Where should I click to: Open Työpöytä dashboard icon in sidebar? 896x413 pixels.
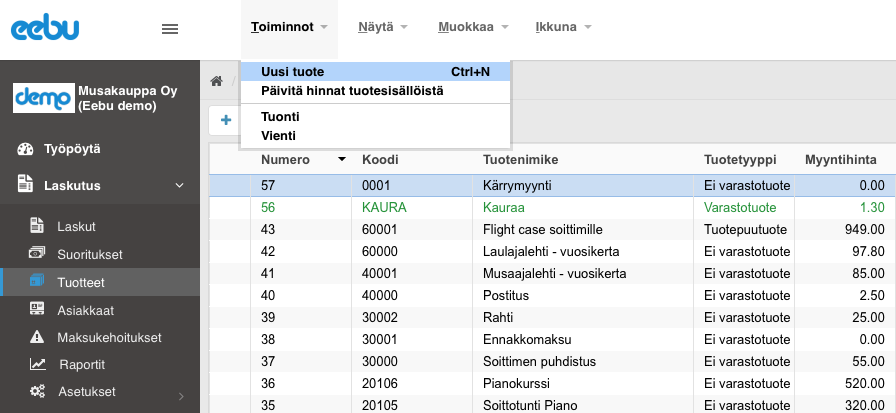25,149
